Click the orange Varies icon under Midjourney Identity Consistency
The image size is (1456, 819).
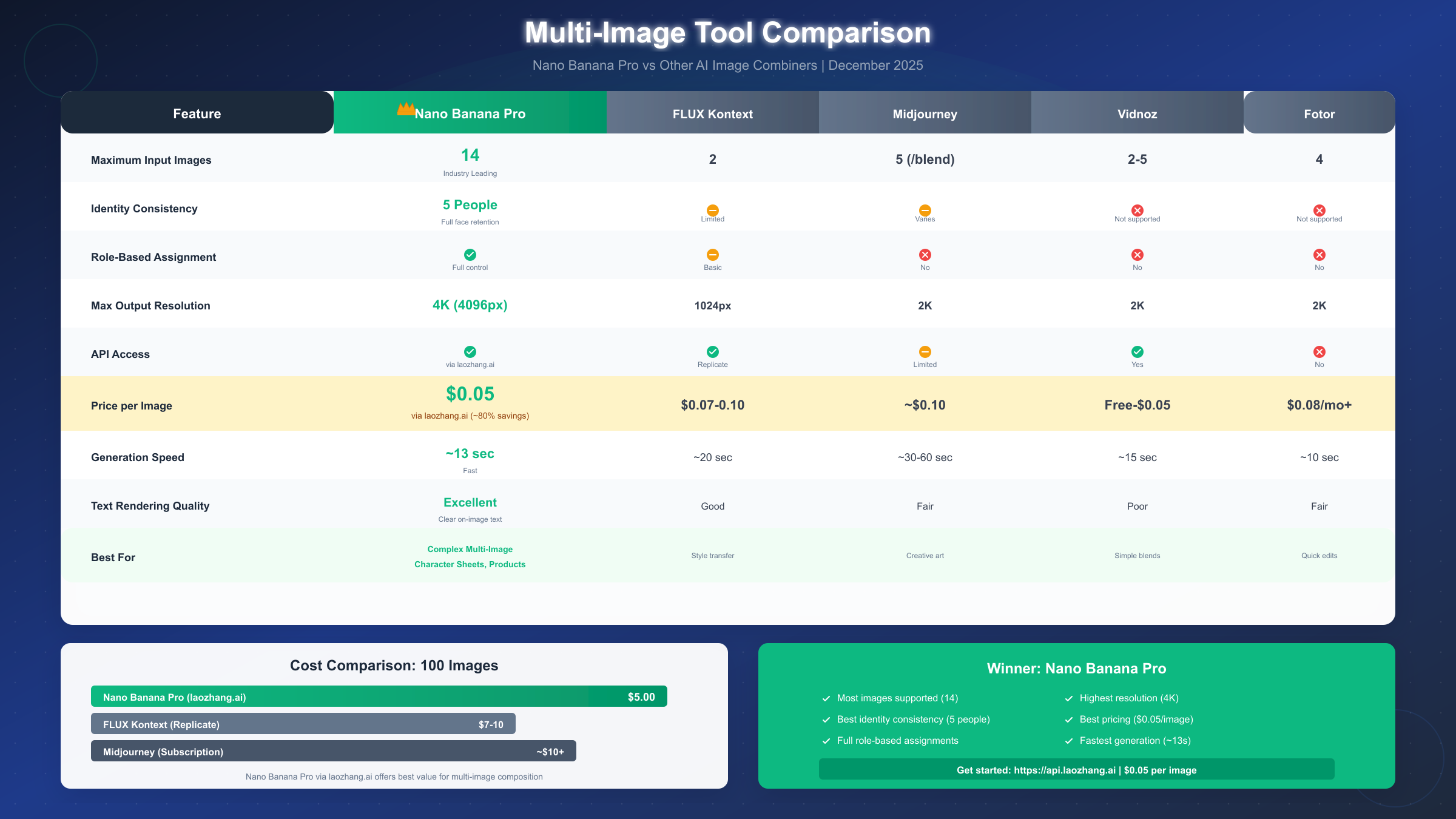(925, 211)
